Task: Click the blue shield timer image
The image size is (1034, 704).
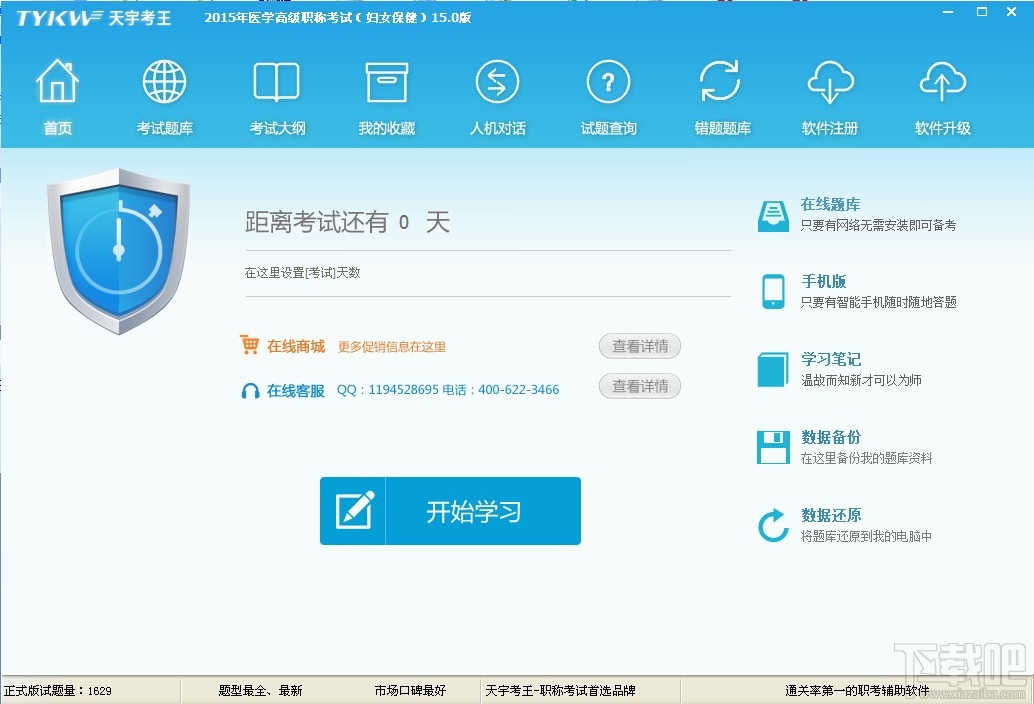Action: (118, 250)
